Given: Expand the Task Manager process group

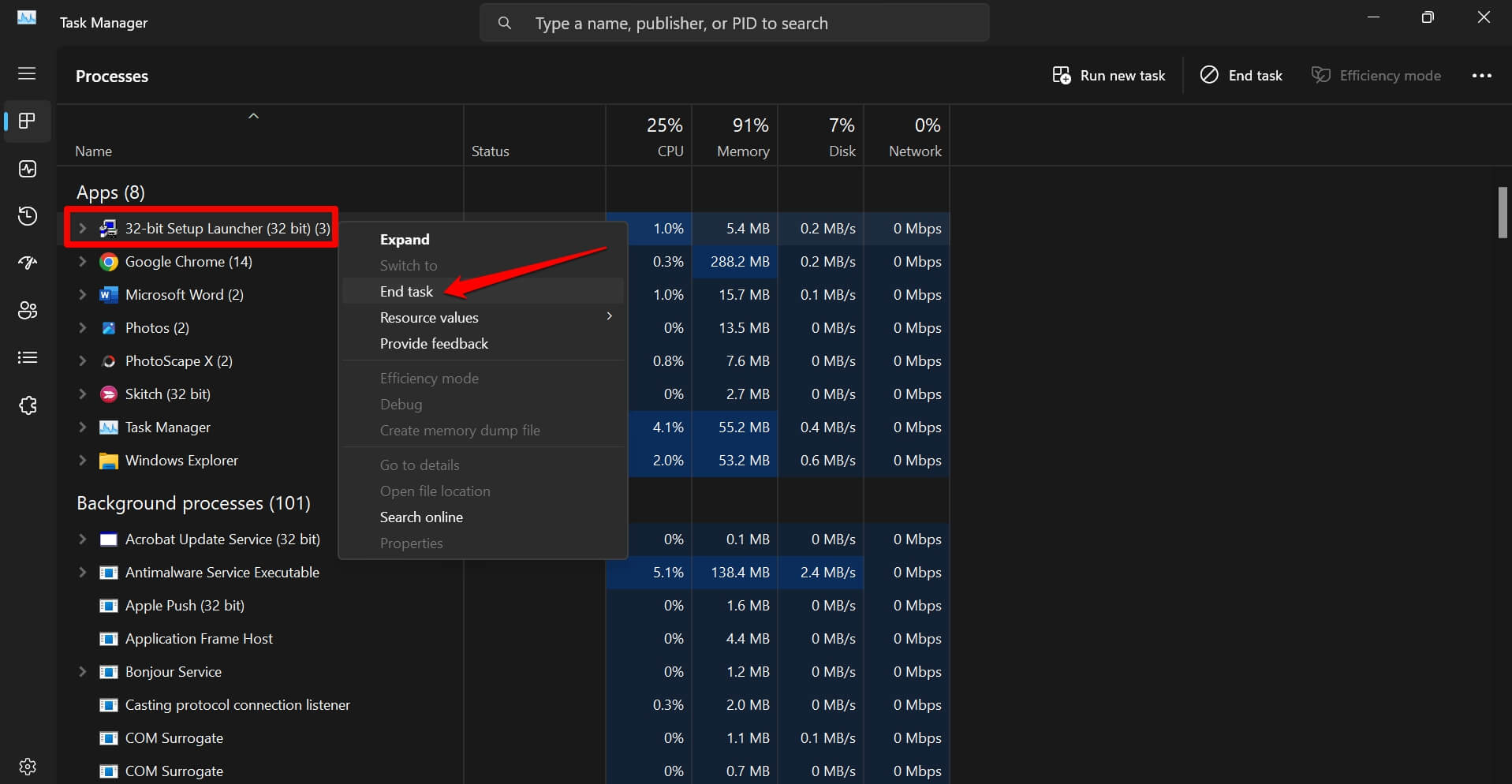Looking at the screenshot, I should pyautogui.click(x=82, y=427).
